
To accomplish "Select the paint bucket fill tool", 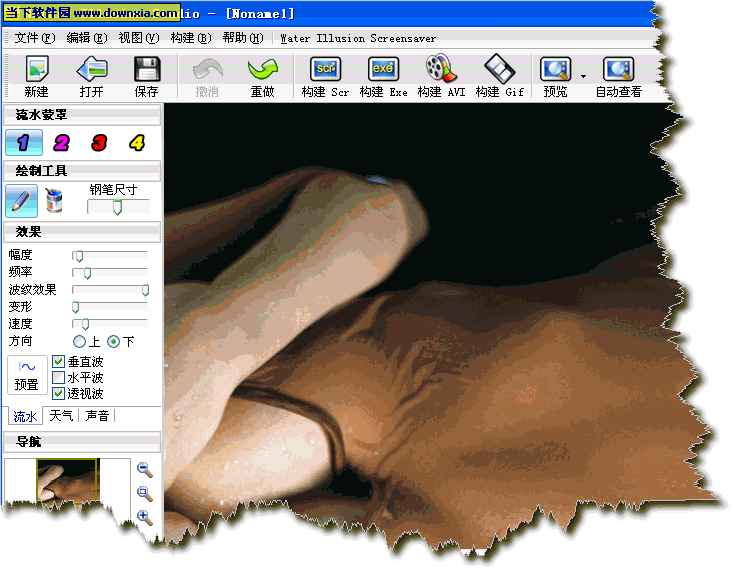I will [x=55, y=200].
